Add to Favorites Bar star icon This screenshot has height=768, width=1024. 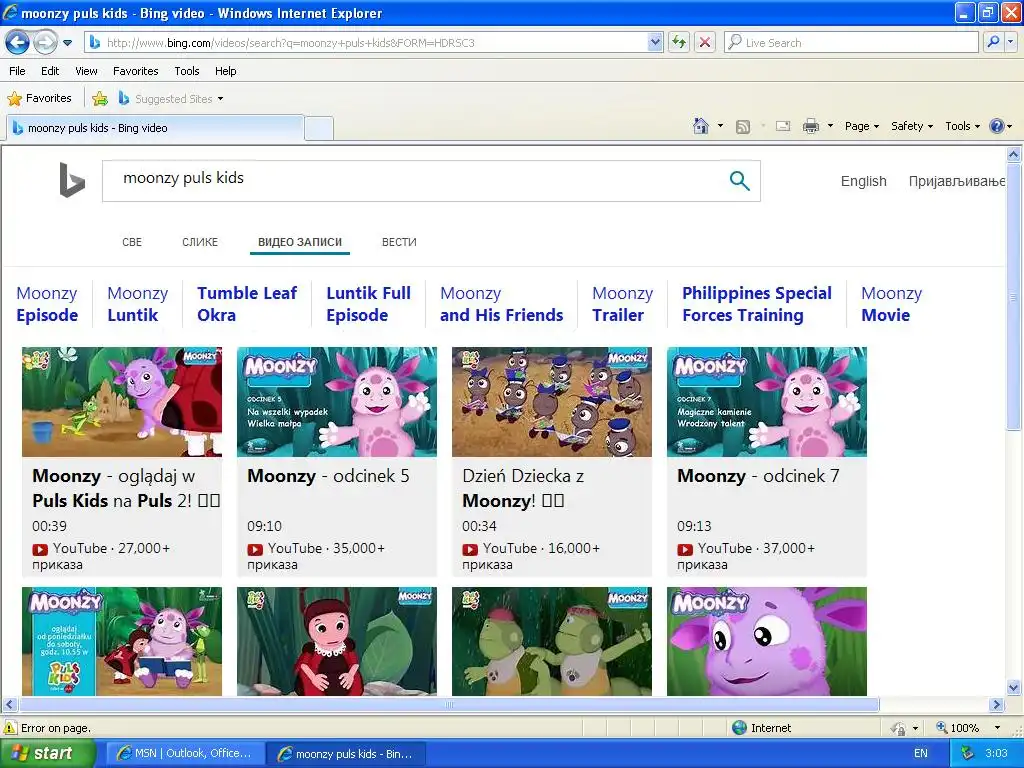100,98
